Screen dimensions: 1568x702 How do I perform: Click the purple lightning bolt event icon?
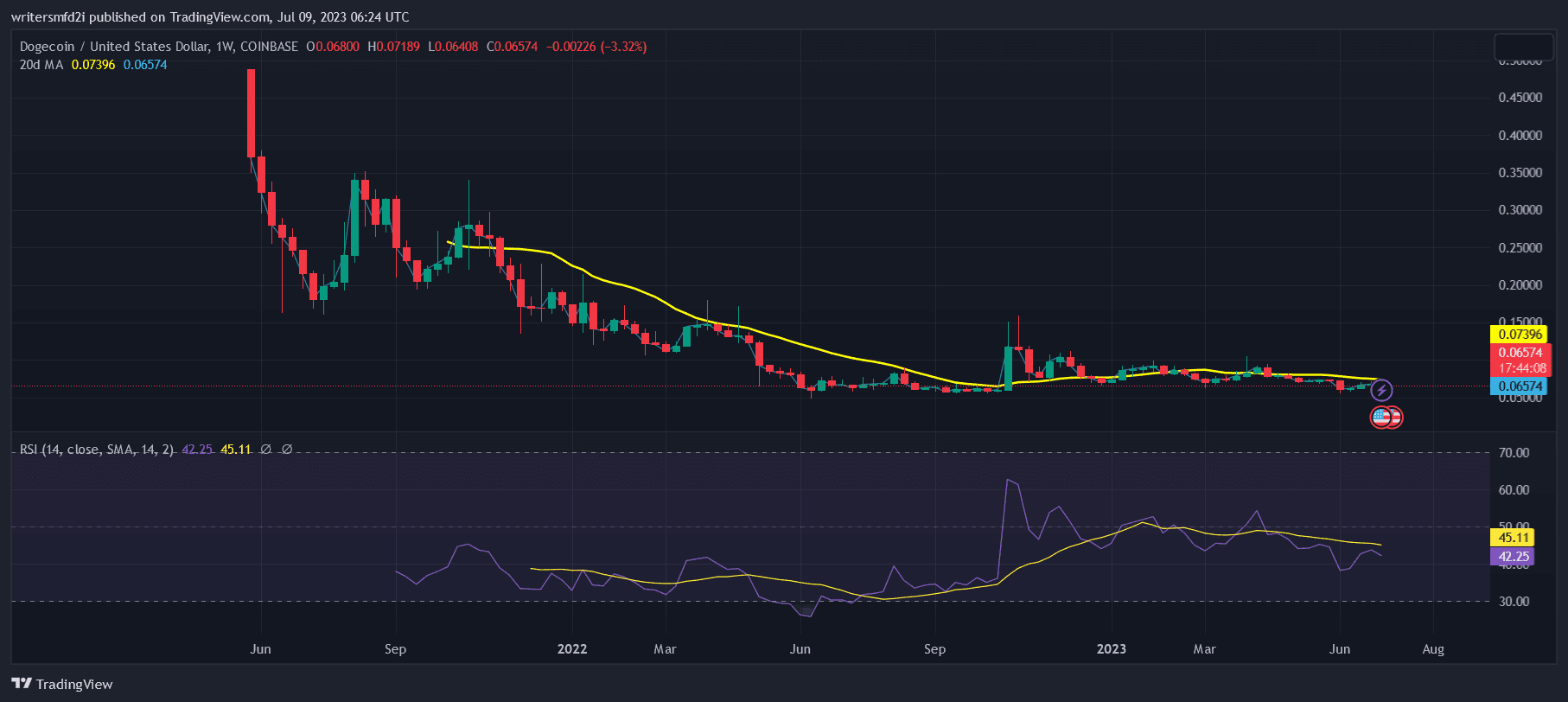[x=1381, y=391]
